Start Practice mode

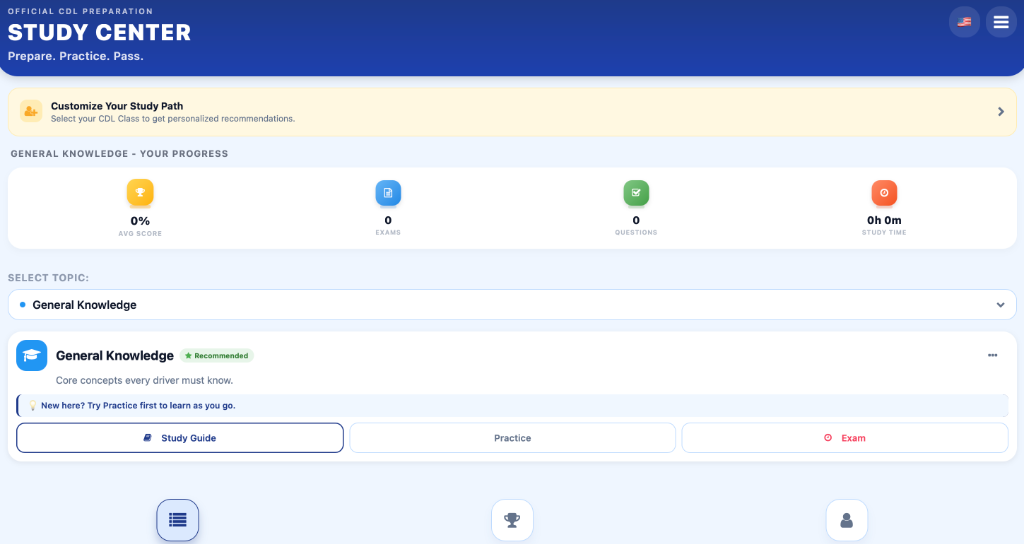513,438
